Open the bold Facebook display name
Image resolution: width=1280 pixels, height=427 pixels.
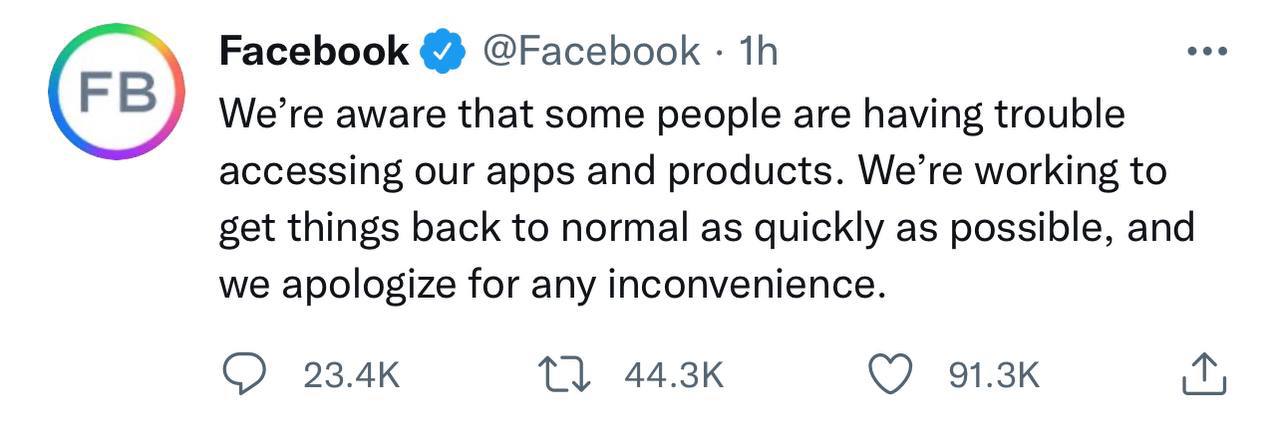313,51
